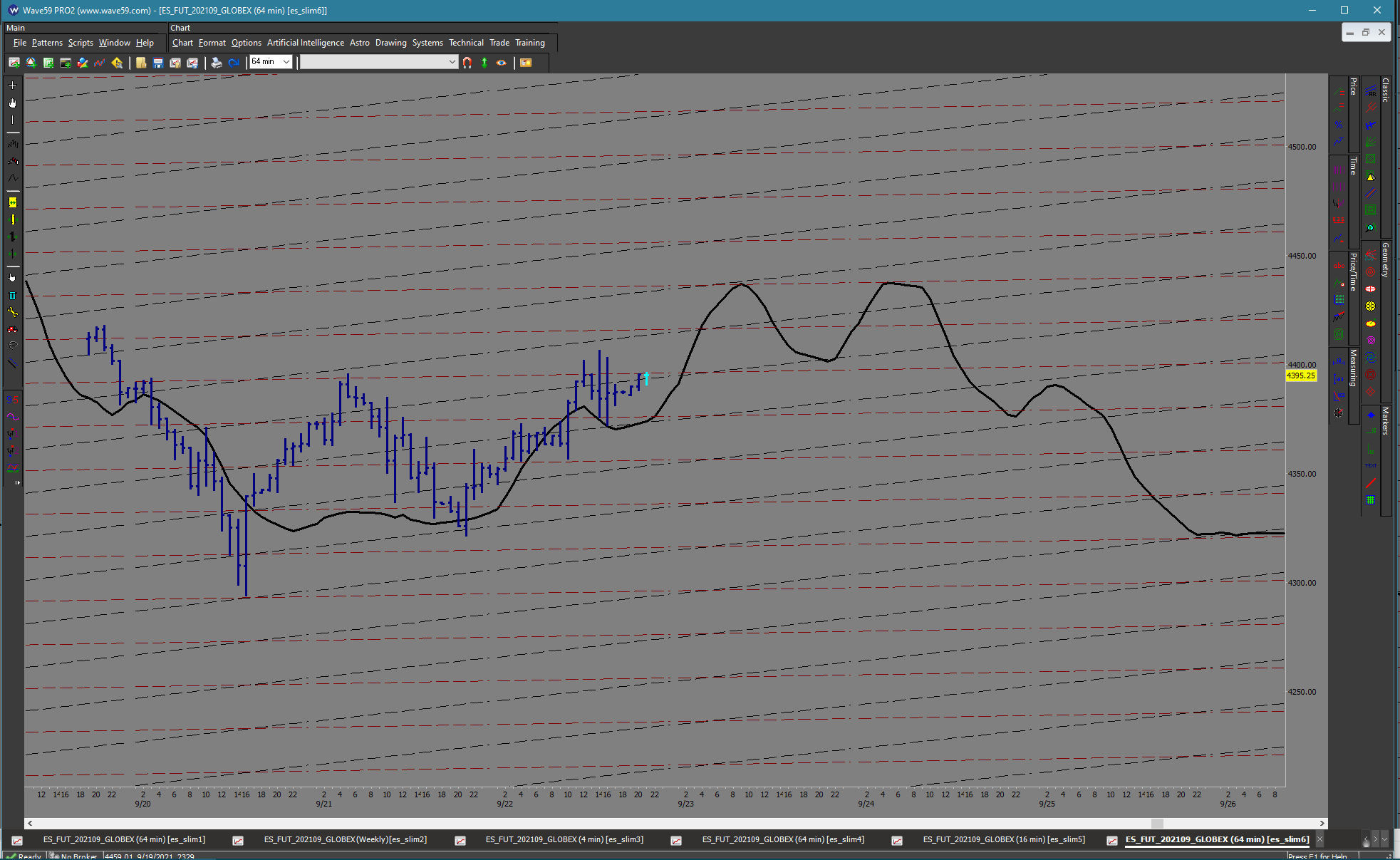Screen dimensions: 1400x860
Task: Click the yellow window layout icon in toolbar
Action: click(526, 63)
